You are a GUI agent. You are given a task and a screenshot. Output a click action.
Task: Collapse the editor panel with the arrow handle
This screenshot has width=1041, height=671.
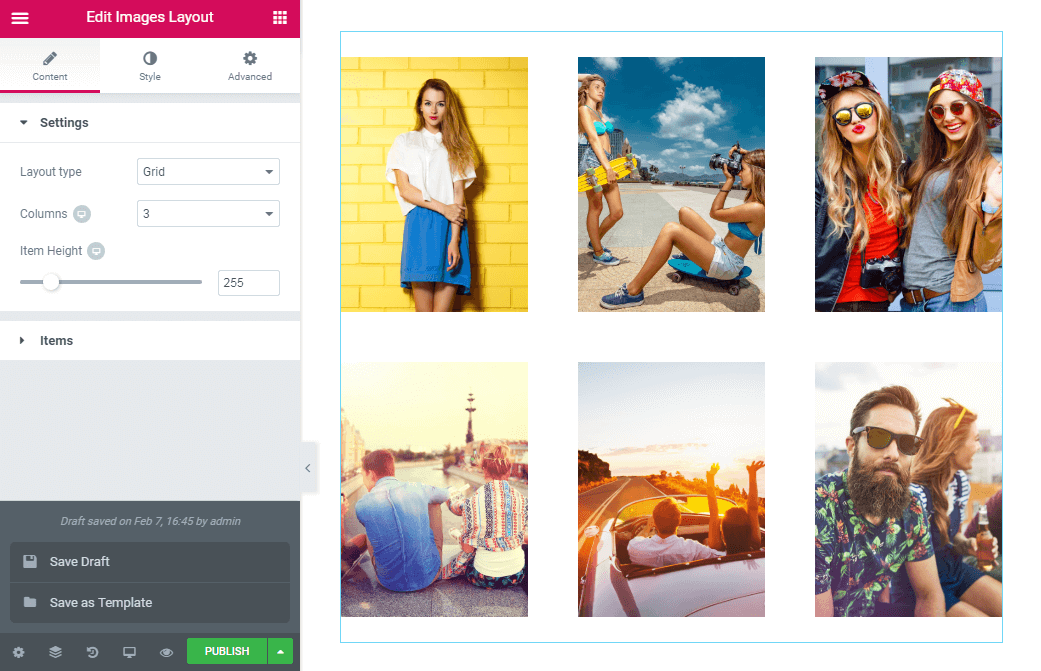point(308,469)
